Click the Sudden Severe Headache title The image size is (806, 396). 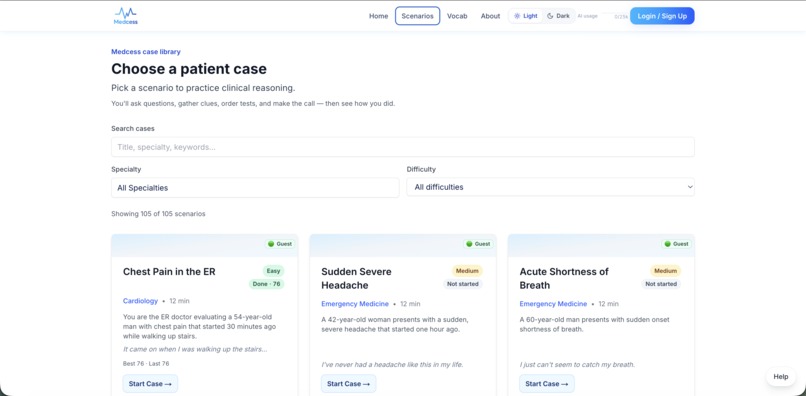tap(356, 278)
